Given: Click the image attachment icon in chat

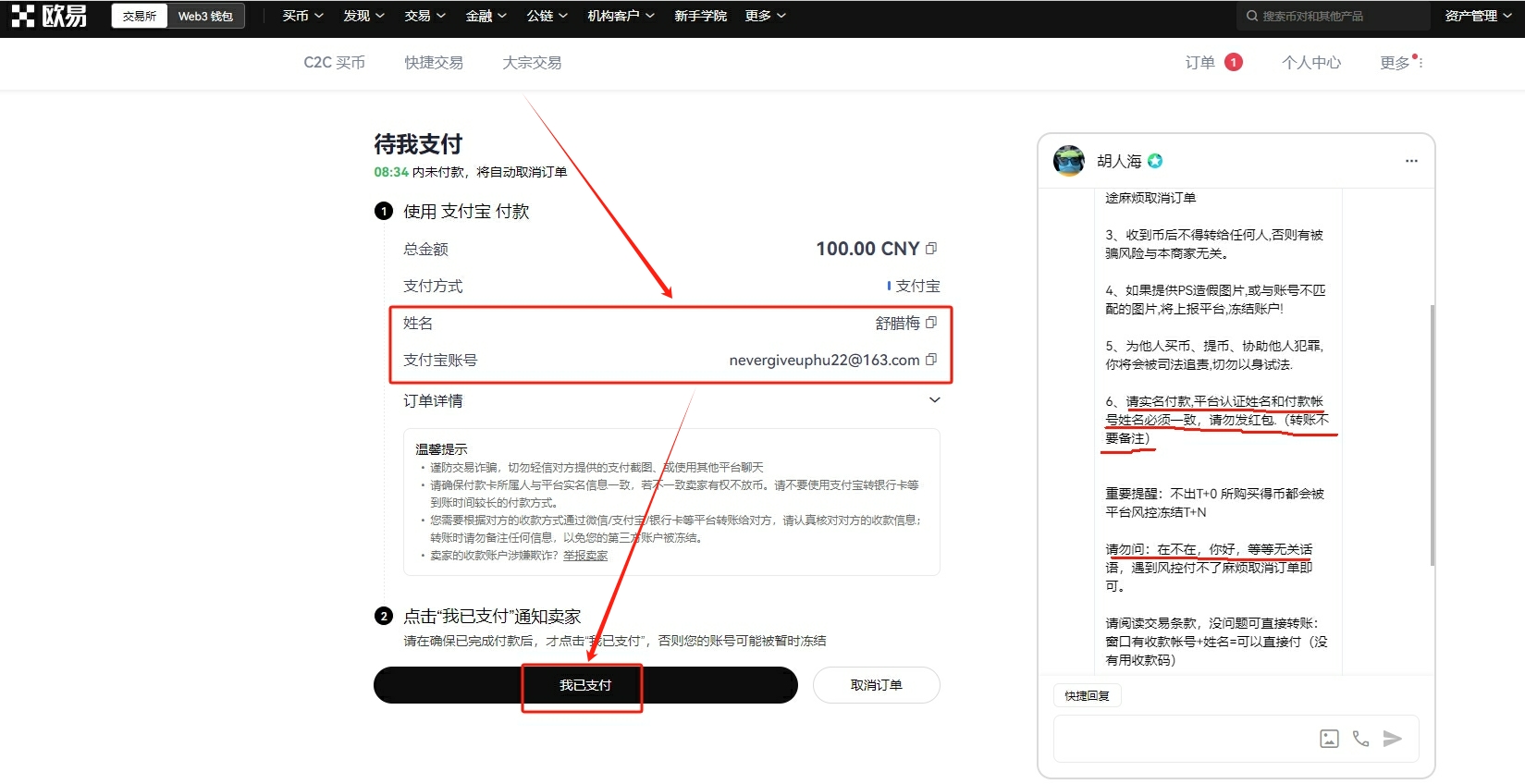Looking at the screenshot, I should (1329, 738).
